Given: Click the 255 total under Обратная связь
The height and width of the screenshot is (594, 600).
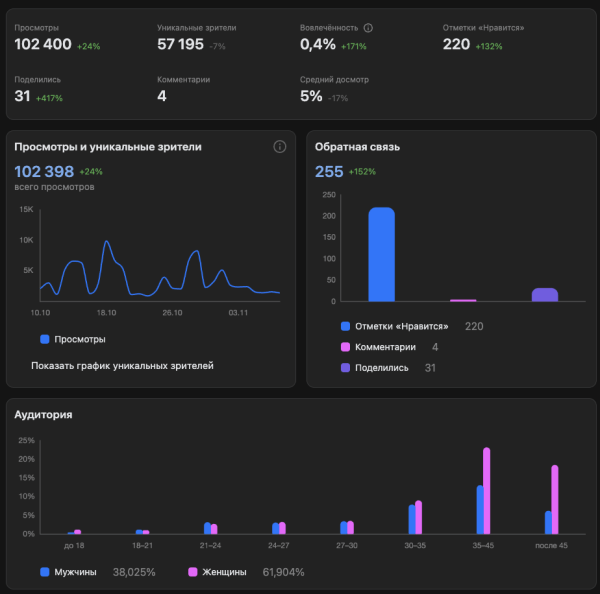Looking at the screenshot, I should click(329, 171).
